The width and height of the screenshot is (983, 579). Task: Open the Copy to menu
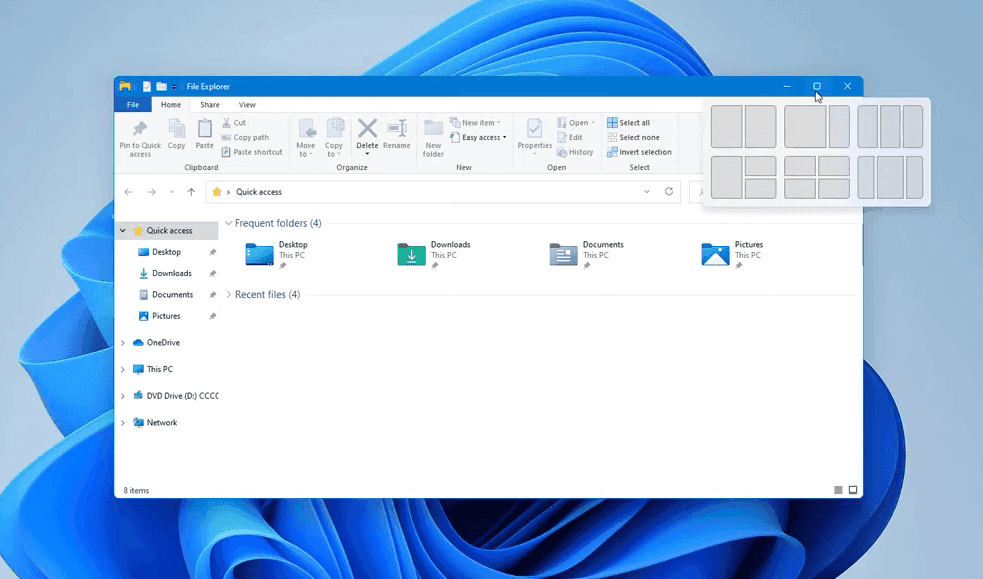(334, 138)
